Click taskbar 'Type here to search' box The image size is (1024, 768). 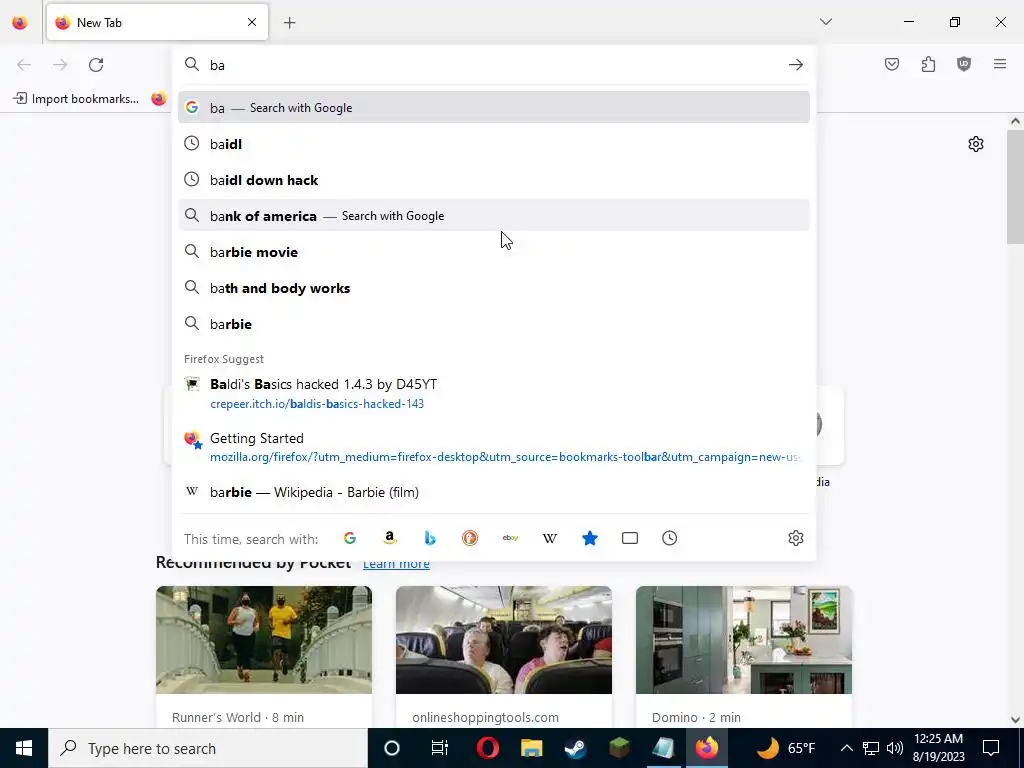point(208,748)
